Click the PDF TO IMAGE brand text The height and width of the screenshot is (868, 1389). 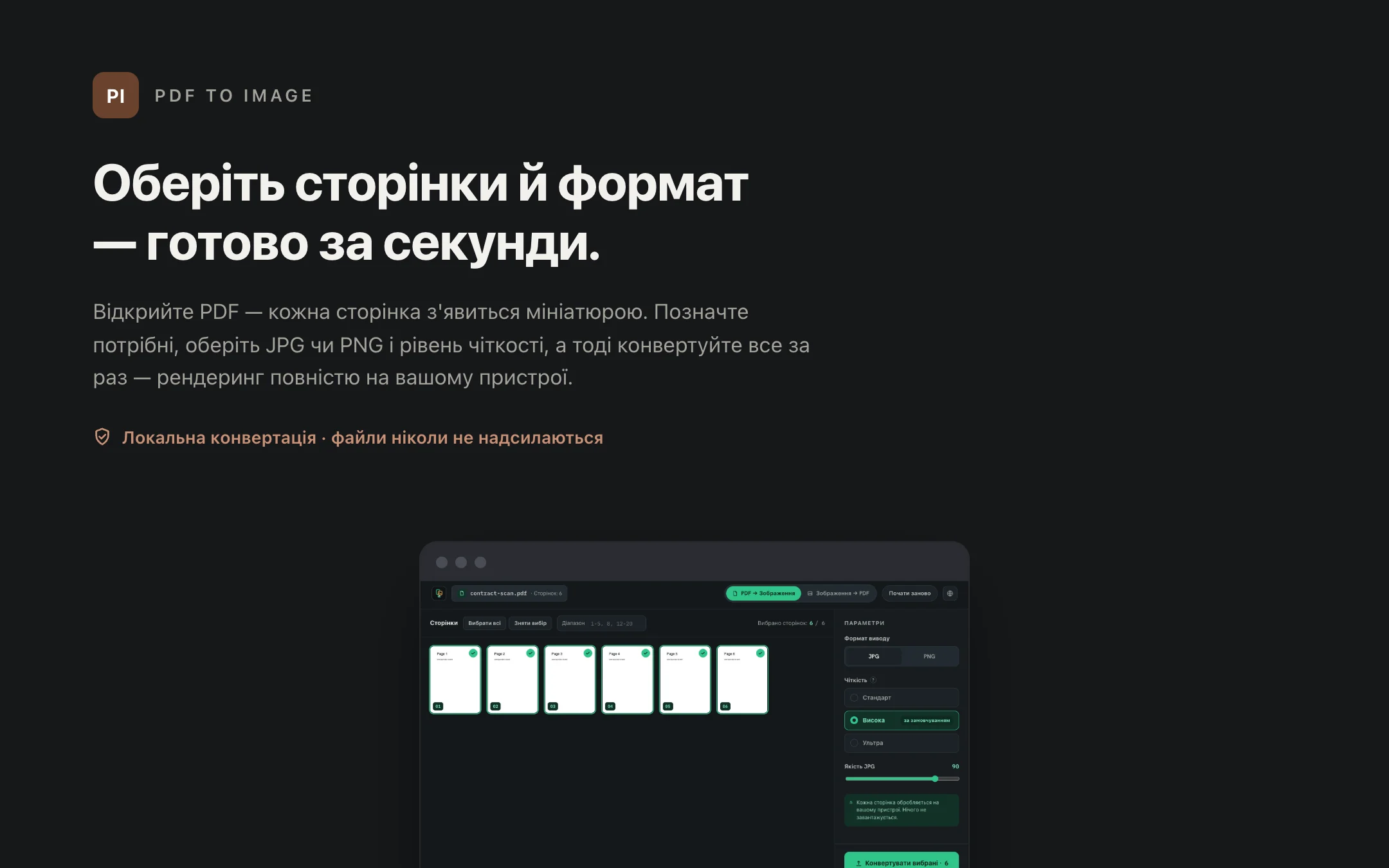click(234, 96)
